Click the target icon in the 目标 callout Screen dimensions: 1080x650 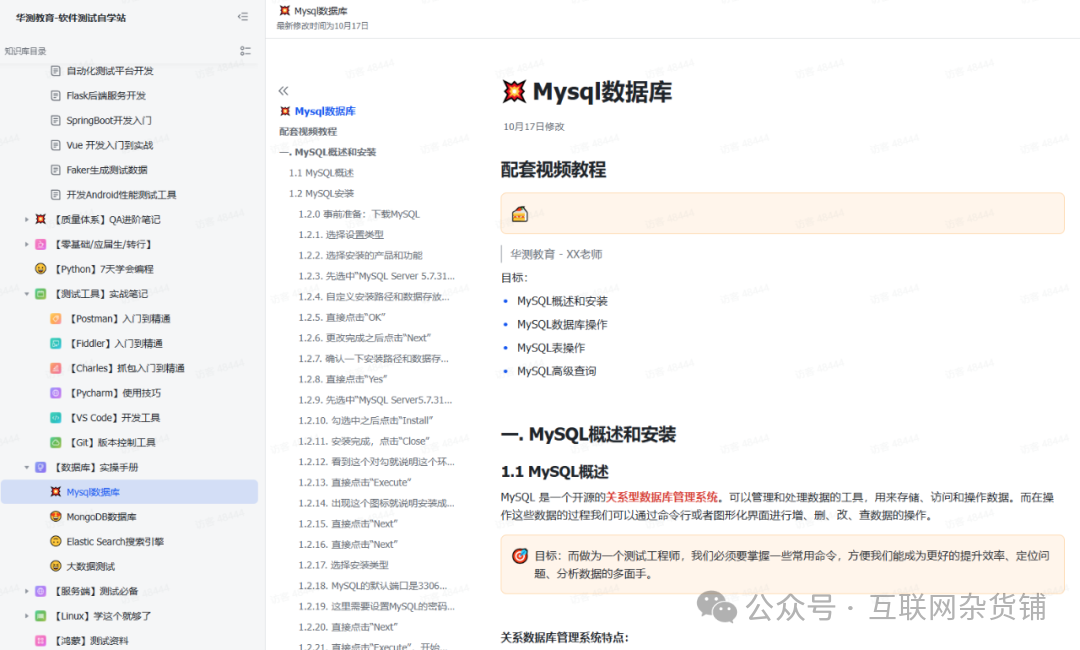click(x=520, y=556)
